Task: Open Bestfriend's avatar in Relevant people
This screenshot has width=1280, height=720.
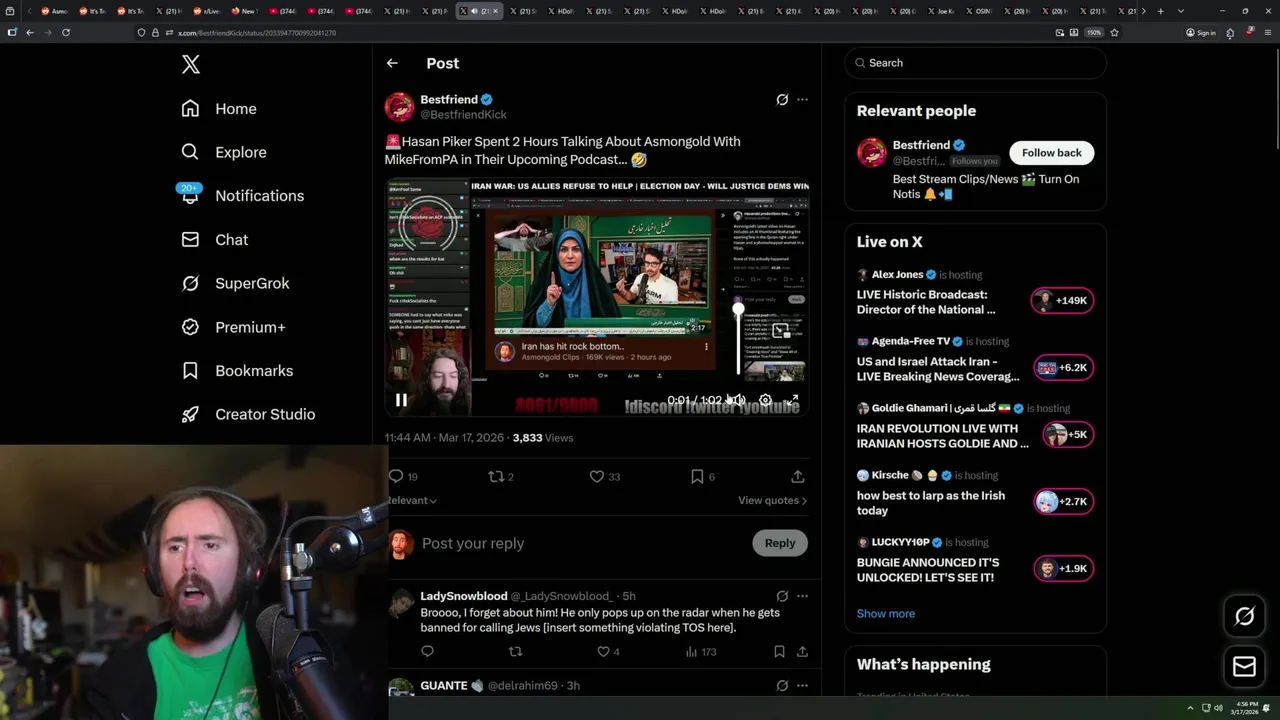Action: pyautogui.click(x=872, y=153)
